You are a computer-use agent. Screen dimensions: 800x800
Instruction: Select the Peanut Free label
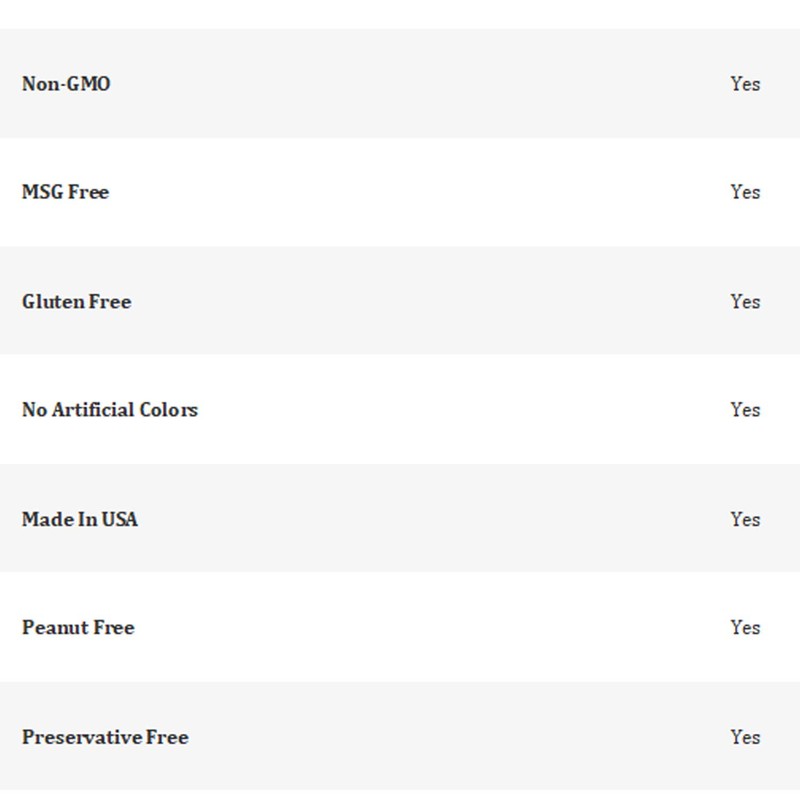click(x=78, y=628)
